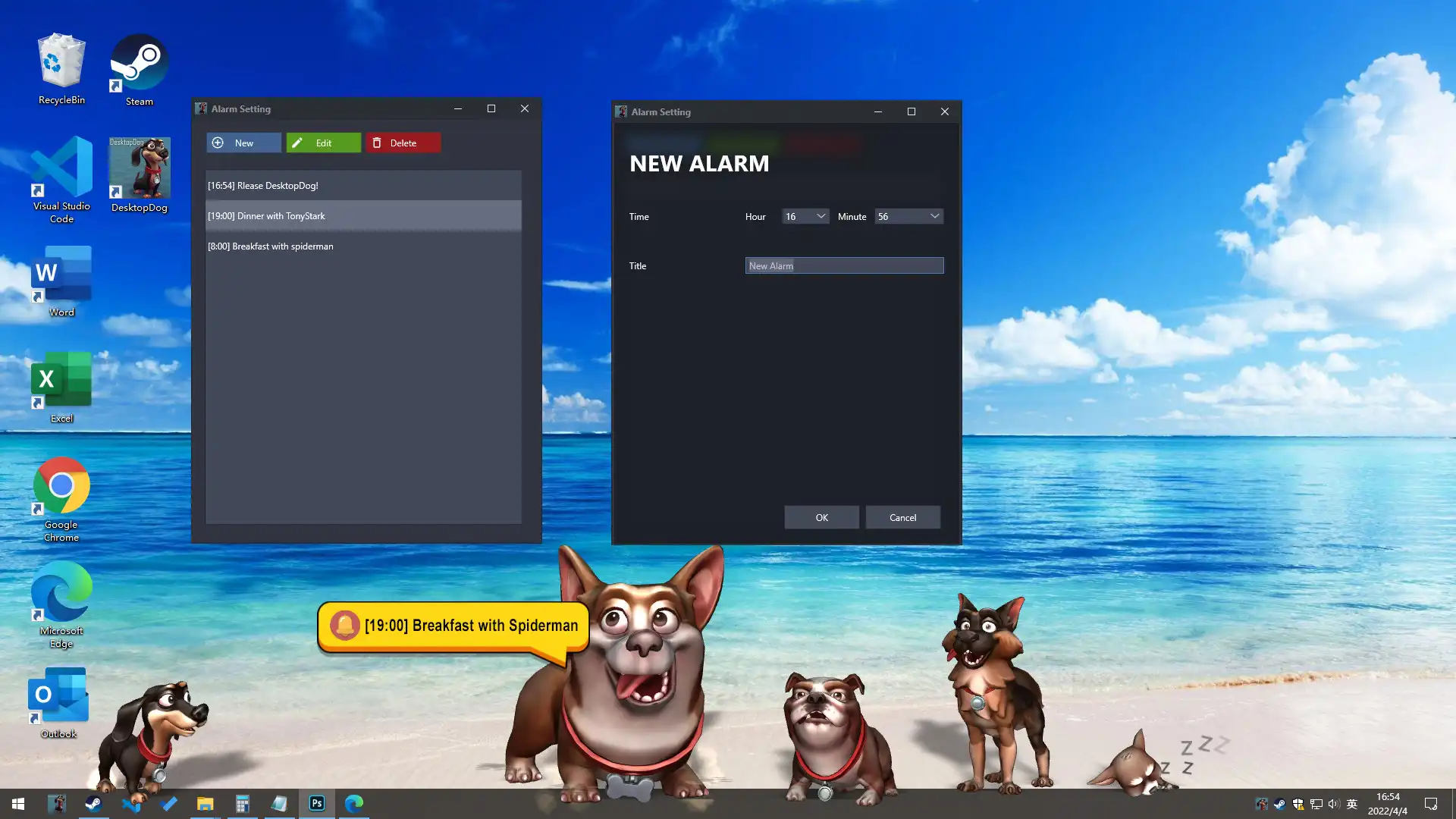Screen dimensions: 1456x819
Task: Click the speaker icon in the system tray
Action: click(1333, 803)
